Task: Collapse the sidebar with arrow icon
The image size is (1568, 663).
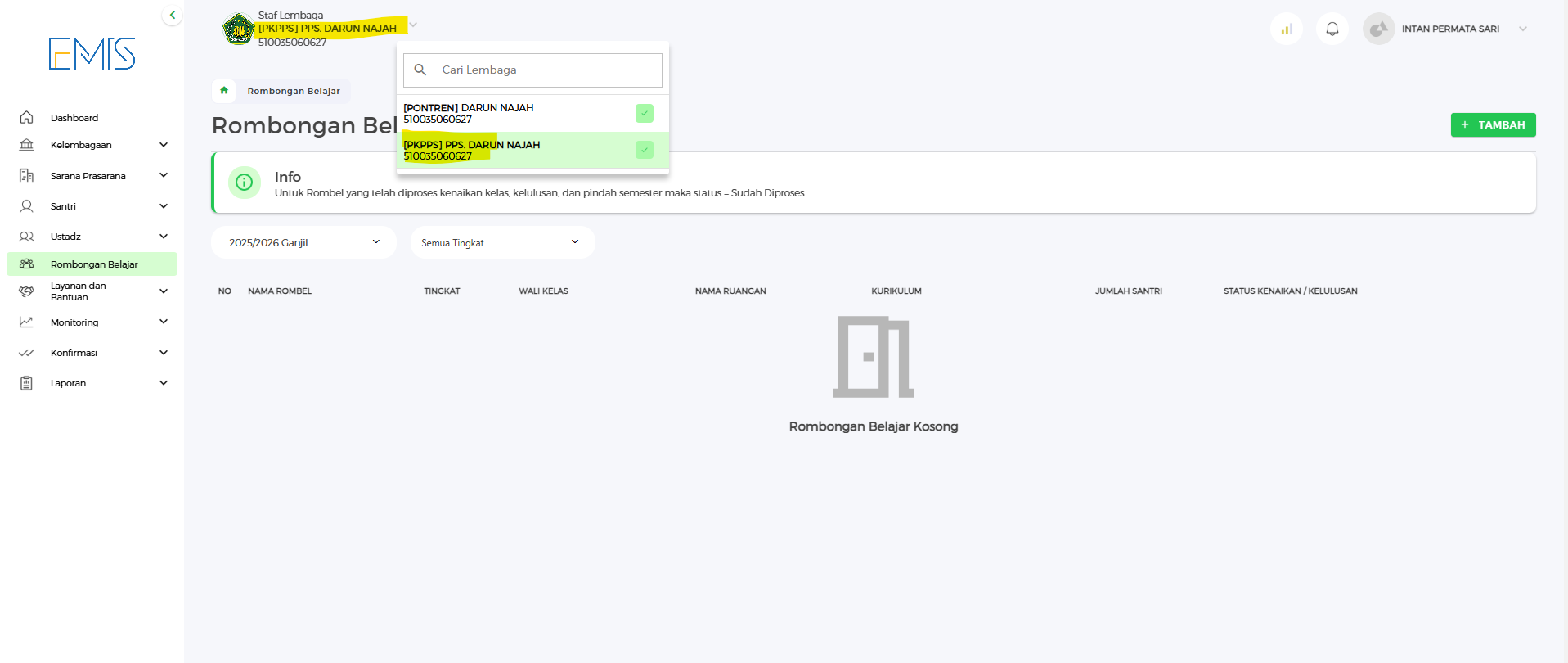Action: click(x=172, y=15)
